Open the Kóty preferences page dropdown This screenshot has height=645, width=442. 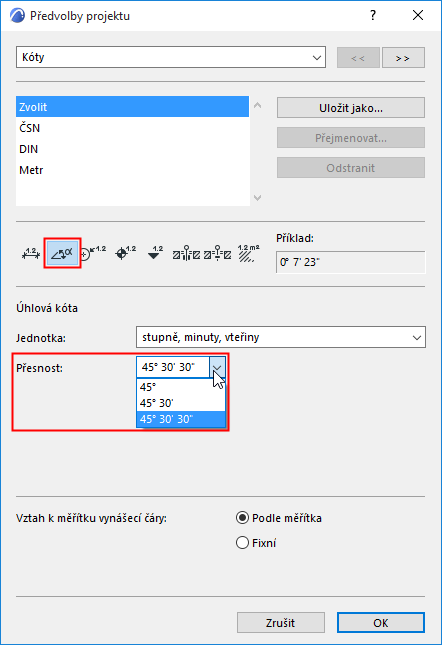click(171, 57)
